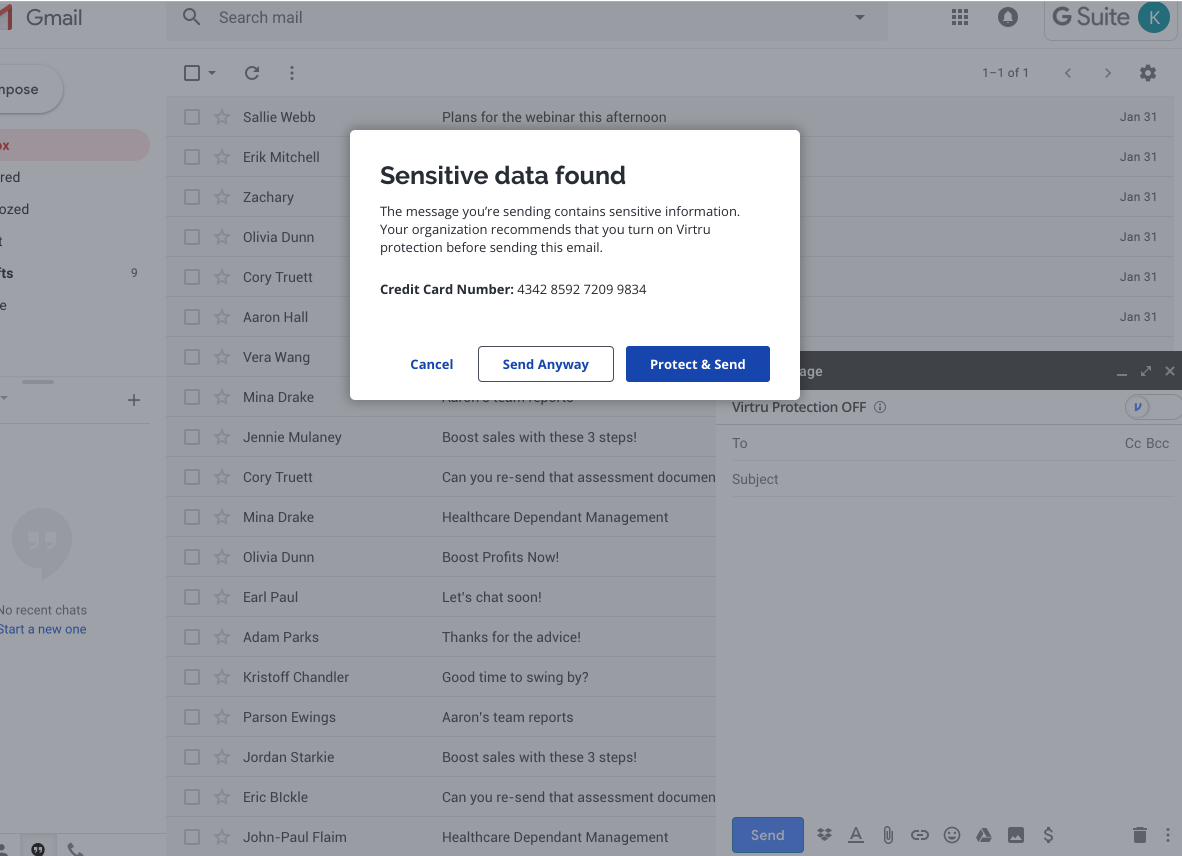This screenshot has width=1182, height=856.
Task: Click Virtru Protection info icon
Action: 880,407
